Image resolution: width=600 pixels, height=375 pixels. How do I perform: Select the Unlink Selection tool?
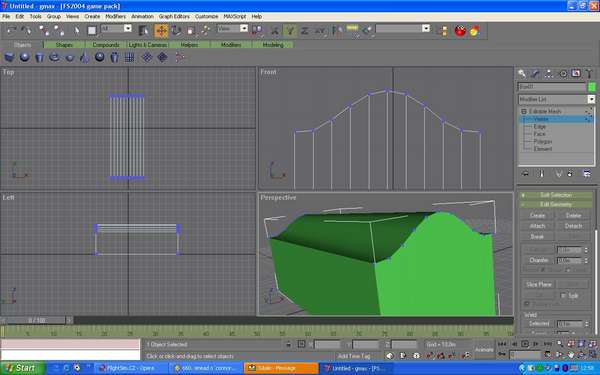point(59,30)
